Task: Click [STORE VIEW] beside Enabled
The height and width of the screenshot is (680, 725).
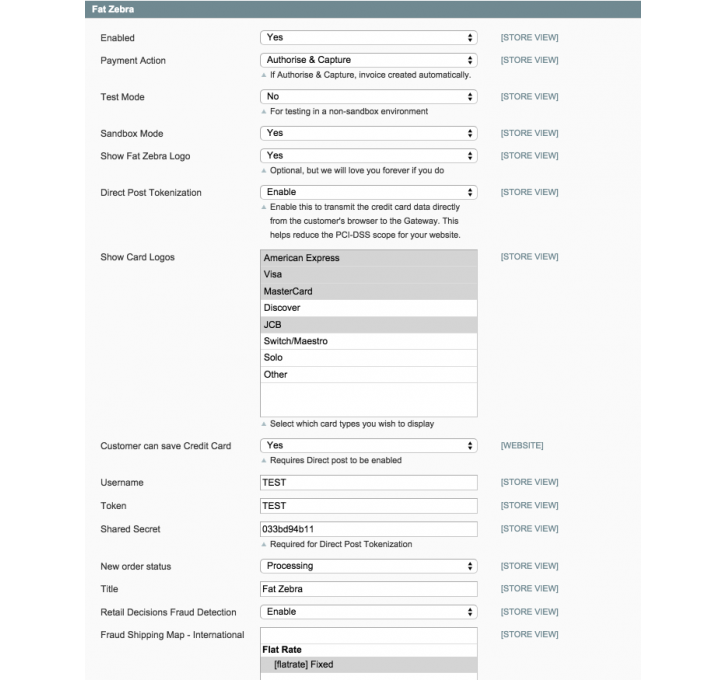Action: point(529,37)
